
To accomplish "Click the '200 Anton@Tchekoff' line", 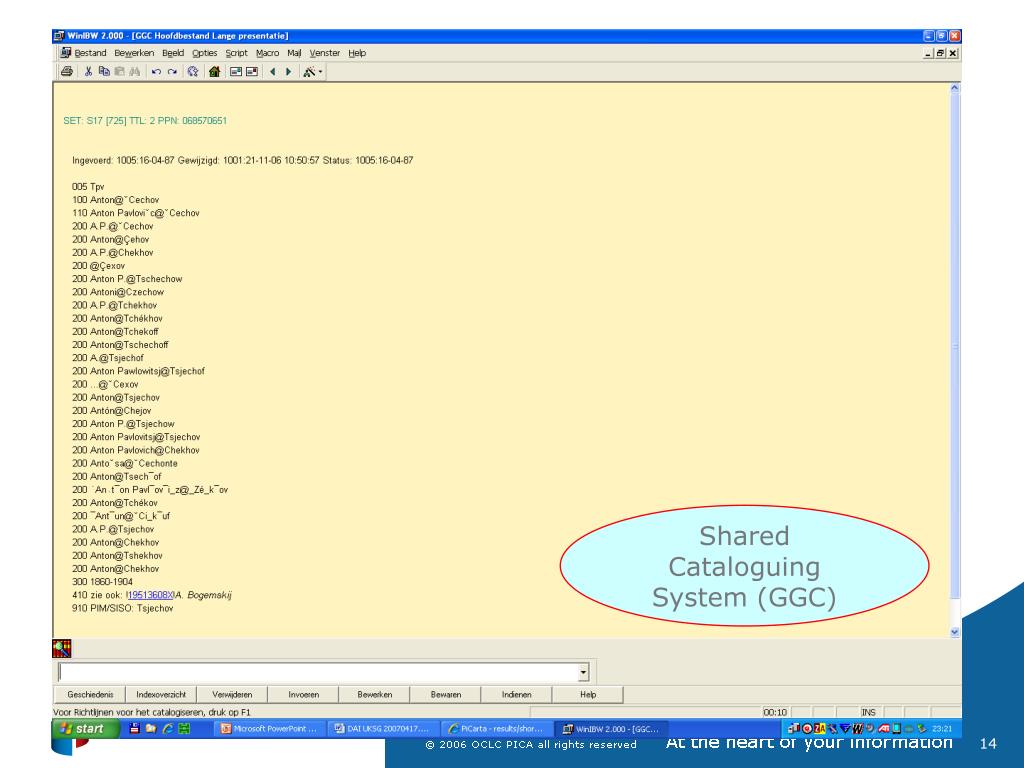I will pos(116,332).
